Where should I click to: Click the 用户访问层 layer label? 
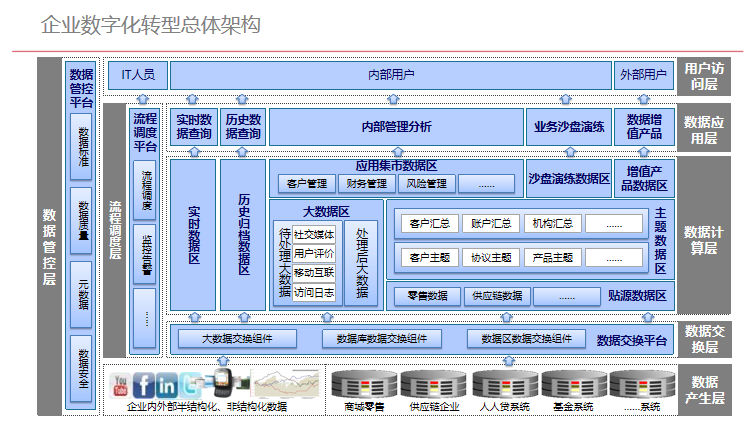pos(704,76)
